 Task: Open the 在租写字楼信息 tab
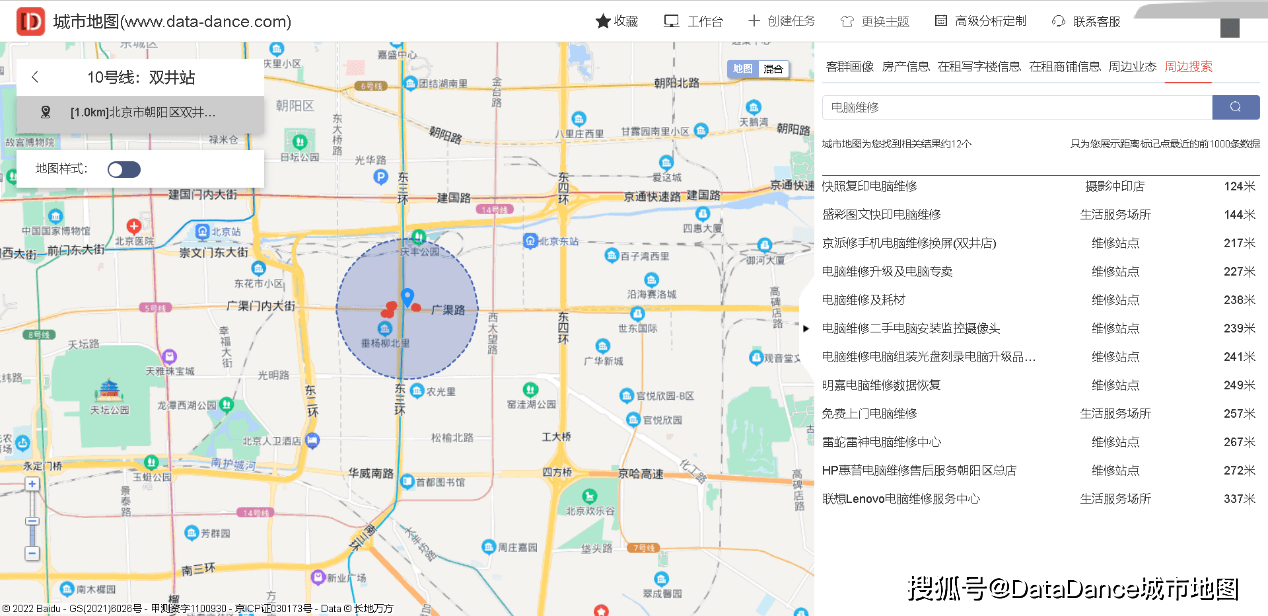pos(979,67)
